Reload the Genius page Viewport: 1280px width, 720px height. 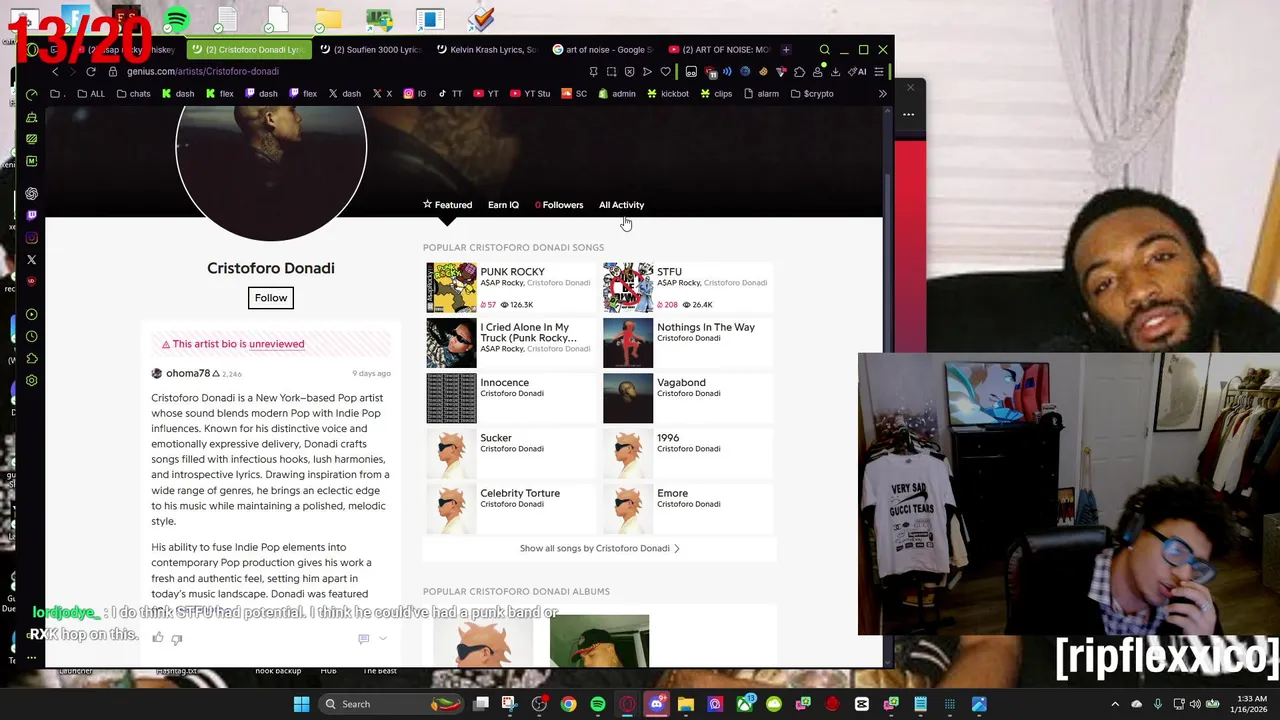(90, 71)
